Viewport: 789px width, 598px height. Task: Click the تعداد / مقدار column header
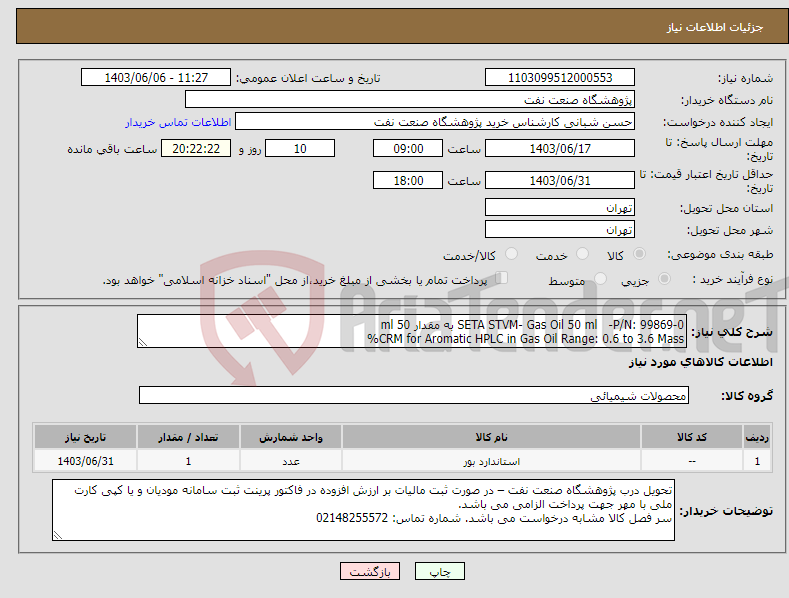[188, 437]
